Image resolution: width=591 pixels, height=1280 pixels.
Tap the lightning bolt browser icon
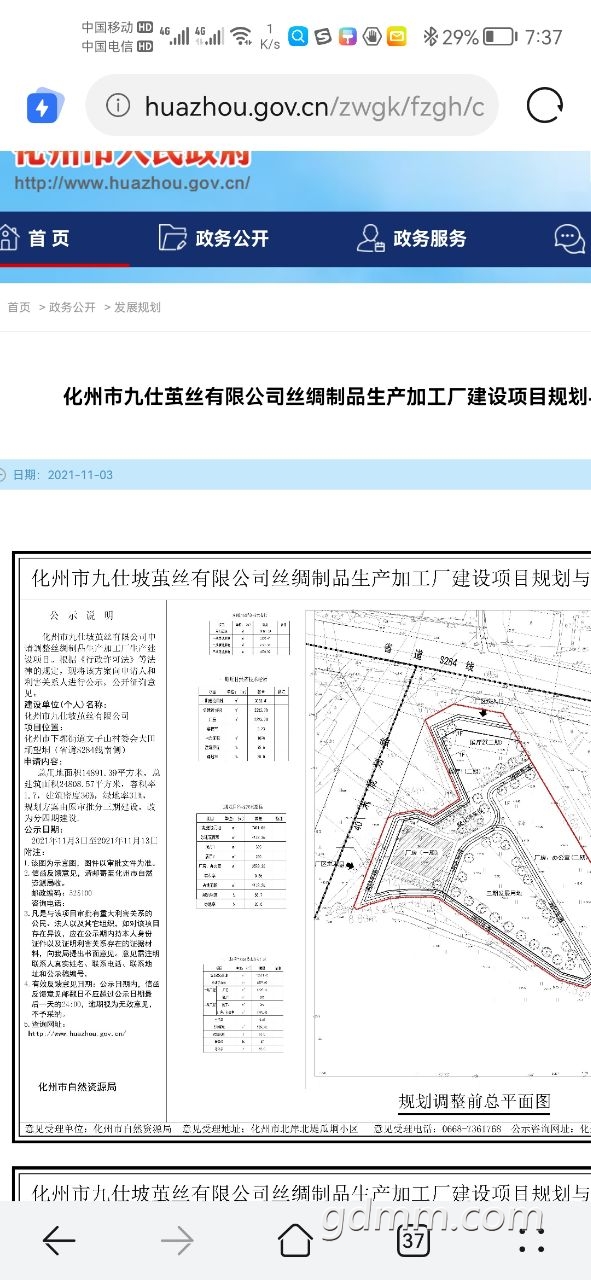point(42,106)
